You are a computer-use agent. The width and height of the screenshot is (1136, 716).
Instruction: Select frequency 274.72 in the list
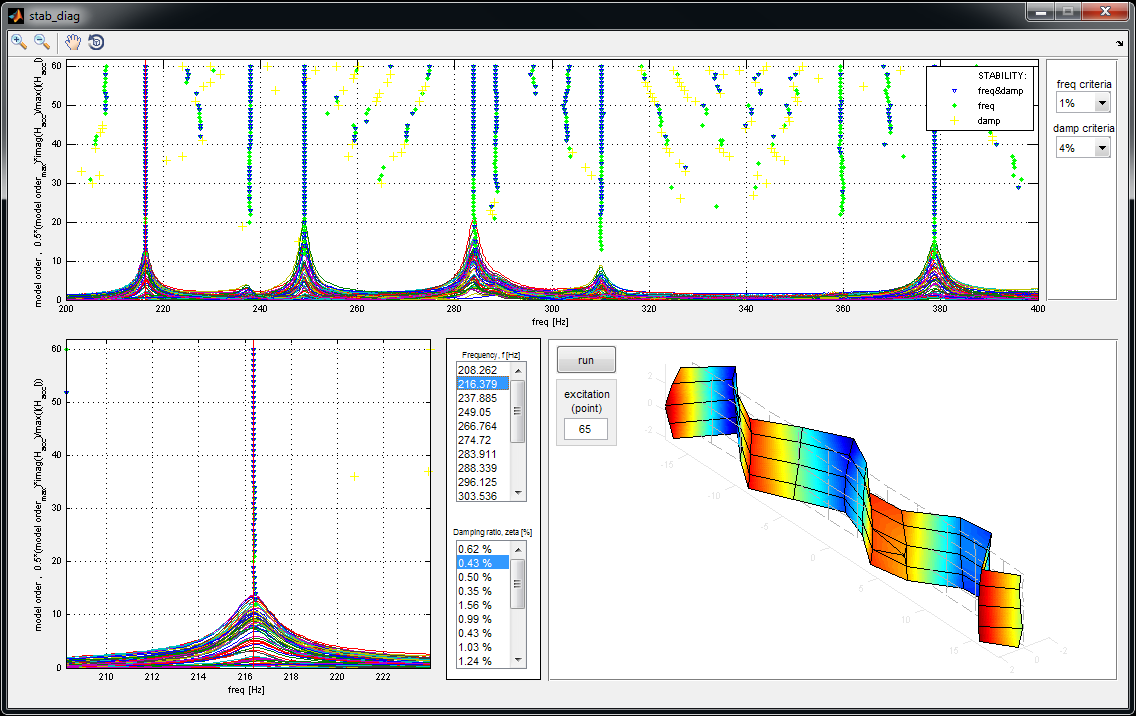[x=483, y=440]
